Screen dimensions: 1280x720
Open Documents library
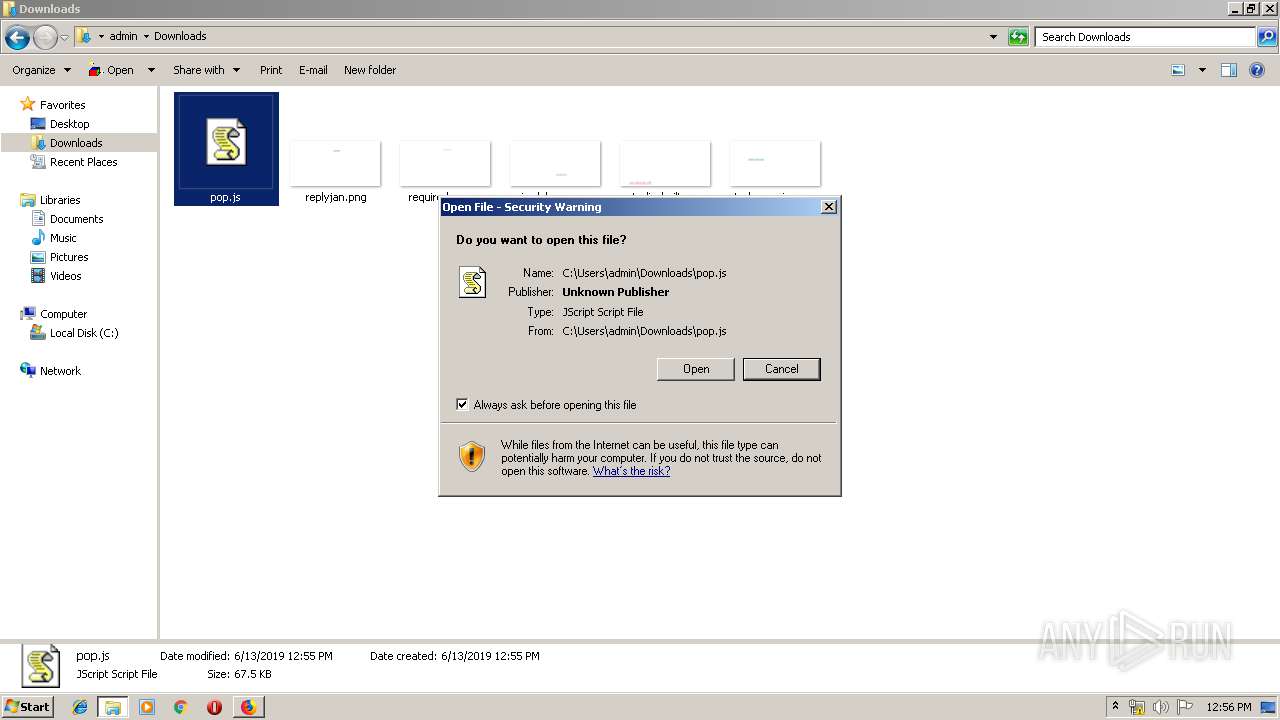(76, 219)
